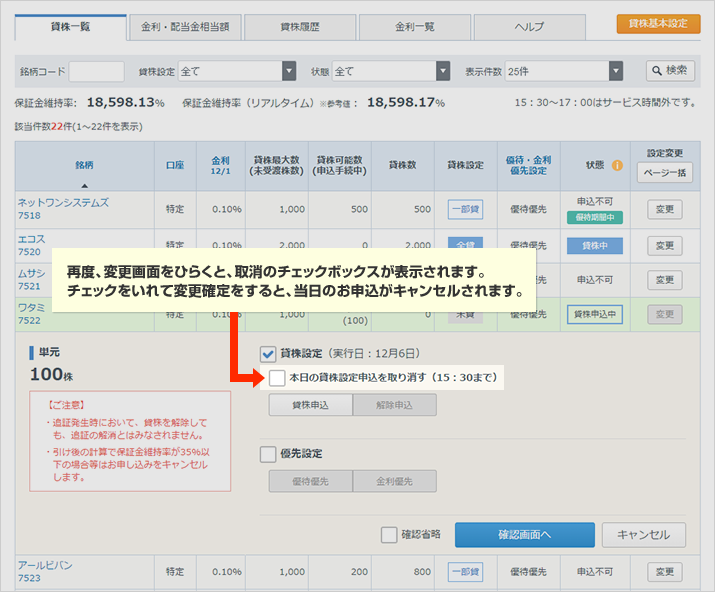The width and height of the screenshot is (715, 592).
Task: Click the orange info icon beside 状態
Action: point(617,165)
